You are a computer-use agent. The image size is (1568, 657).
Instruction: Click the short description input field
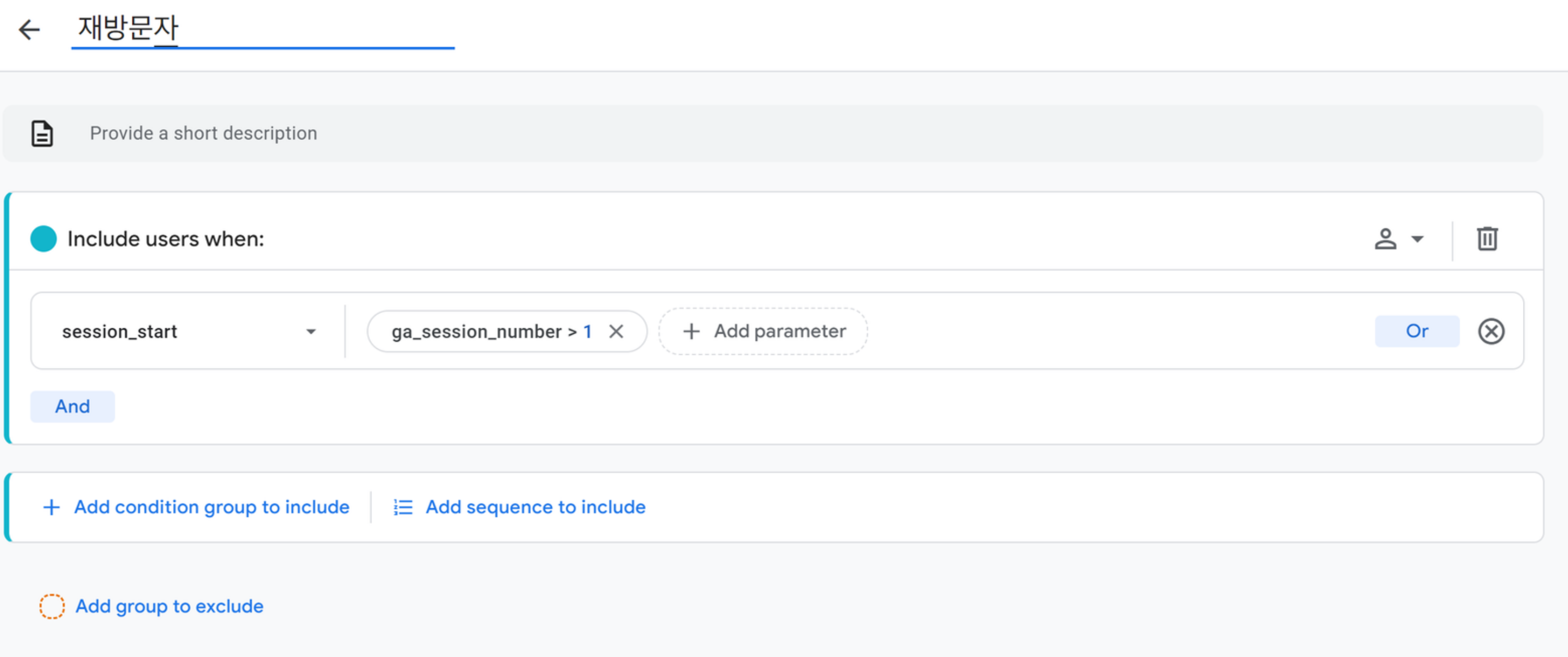click(773, 133)
